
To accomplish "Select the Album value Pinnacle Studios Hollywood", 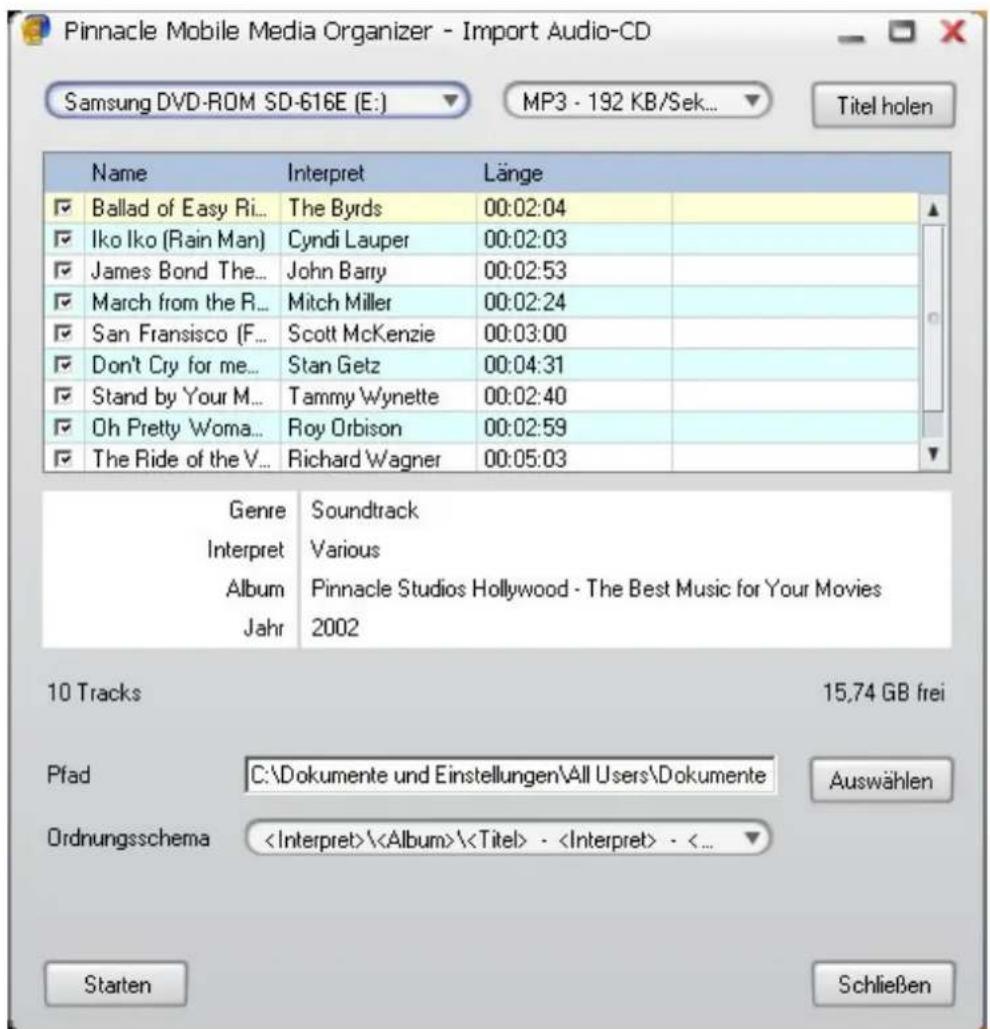I will [x=596, y=589].
